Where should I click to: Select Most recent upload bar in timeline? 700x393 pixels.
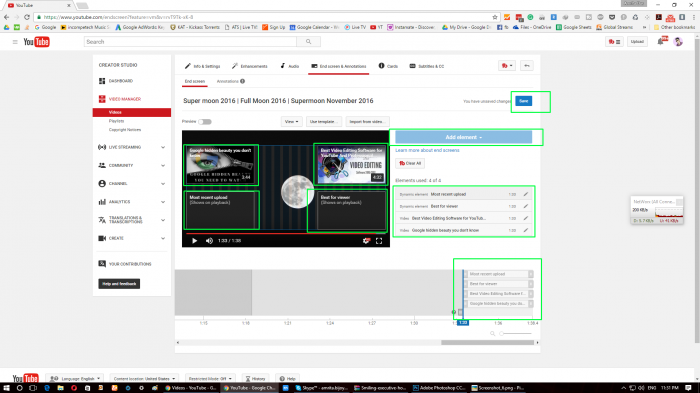[498, 274]
